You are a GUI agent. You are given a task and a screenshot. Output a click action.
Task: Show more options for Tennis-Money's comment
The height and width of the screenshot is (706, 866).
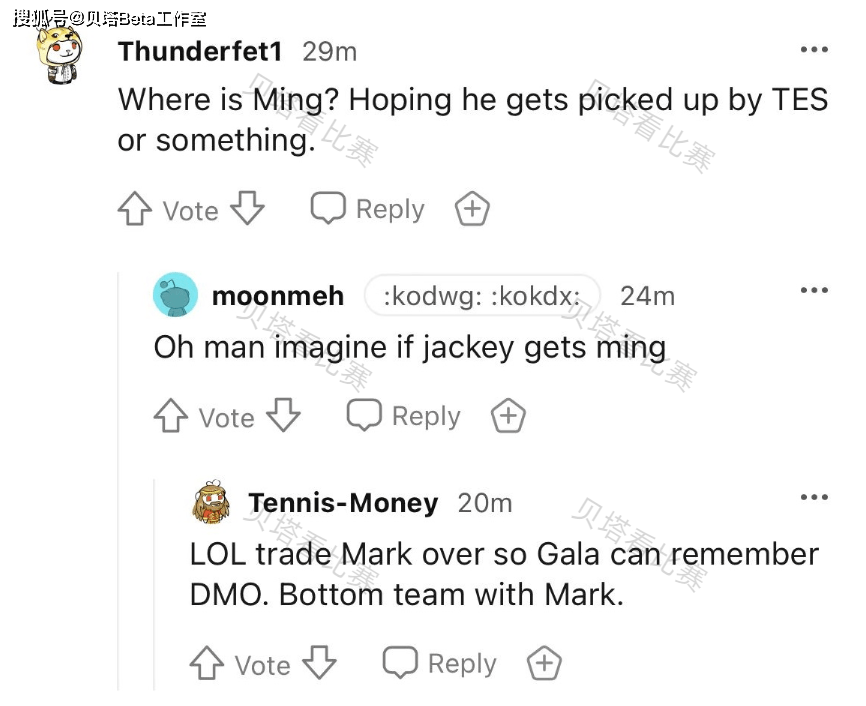click(813, 497)
